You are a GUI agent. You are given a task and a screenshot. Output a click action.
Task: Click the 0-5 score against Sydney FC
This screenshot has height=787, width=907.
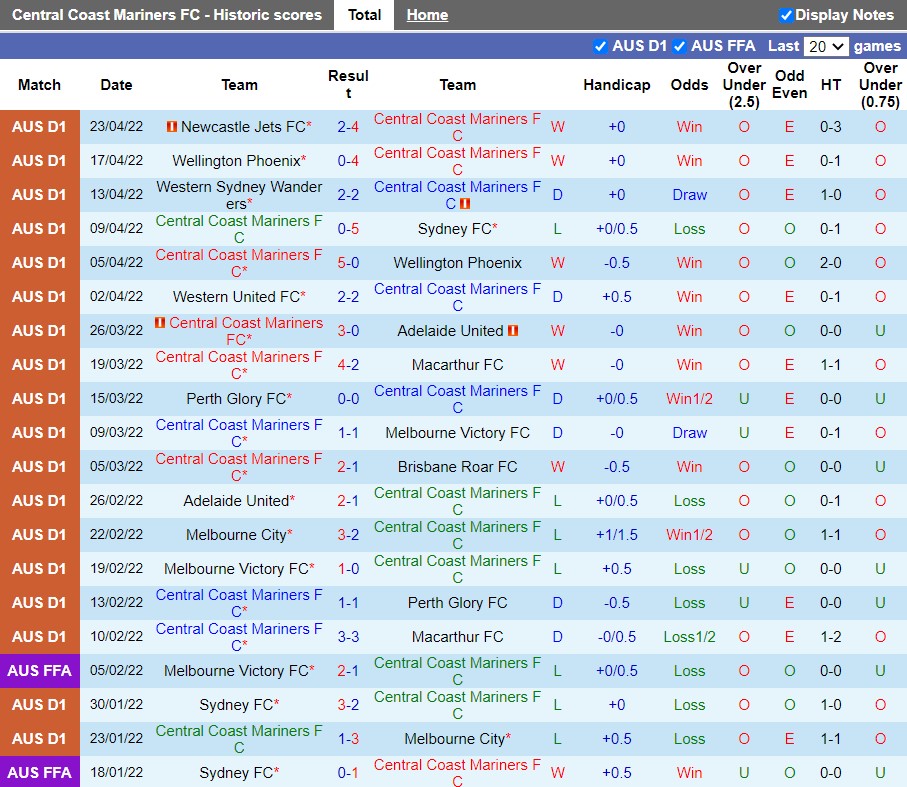[x=348, y=229]
